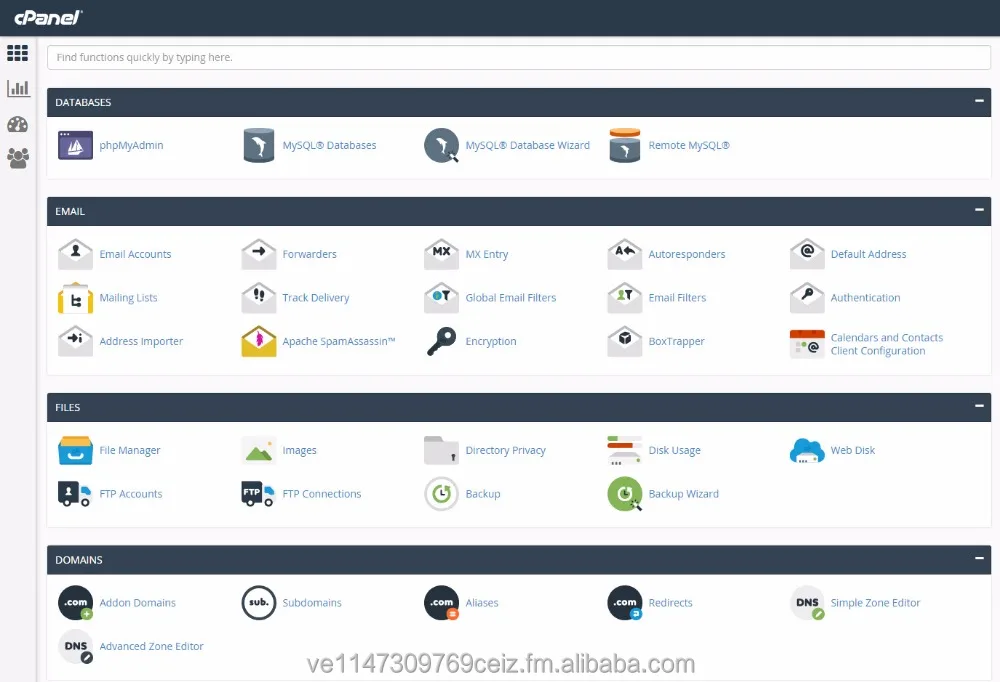Screen dimensions: 1000x682
Task: Open the Remote MySQL icon
Action: click(625, 145)
